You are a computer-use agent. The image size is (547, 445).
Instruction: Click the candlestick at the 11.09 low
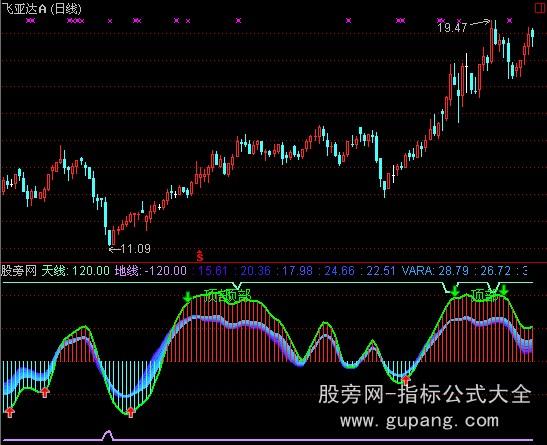click(110, 237)
